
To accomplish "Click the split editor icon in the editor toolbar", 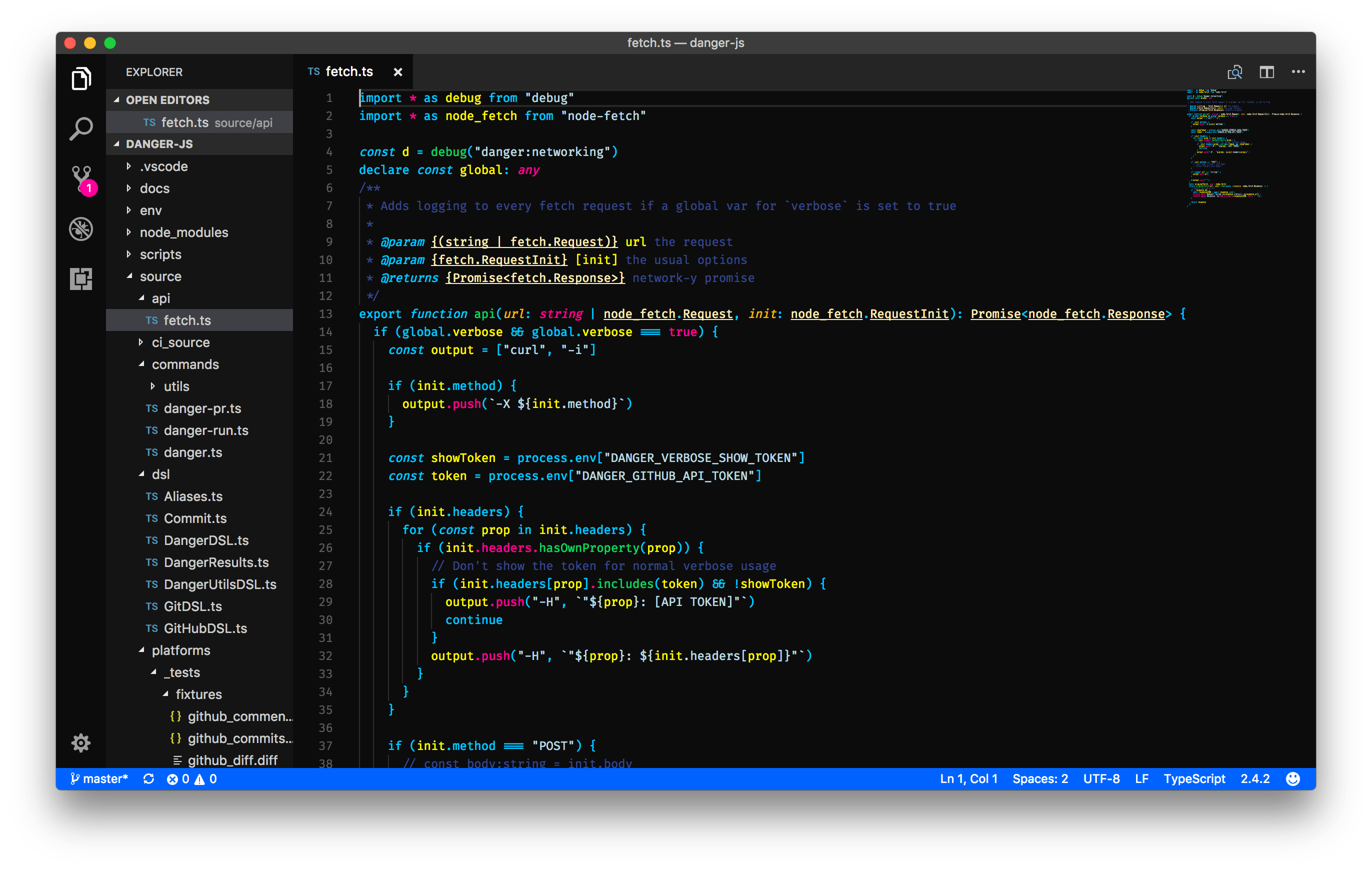I will pyautogui.click(x=1266, y=72).
